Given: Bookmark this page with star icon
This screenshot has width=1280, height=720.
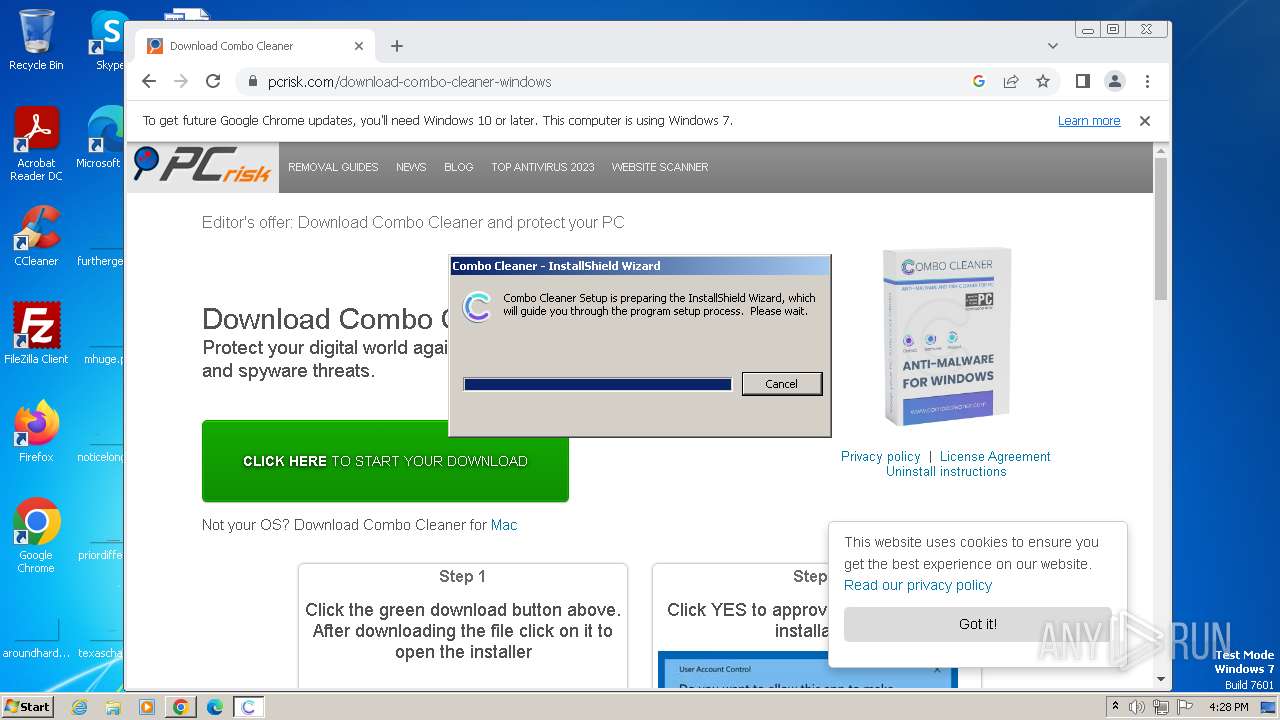Looking at the screenshot, I should point(1043,82).
